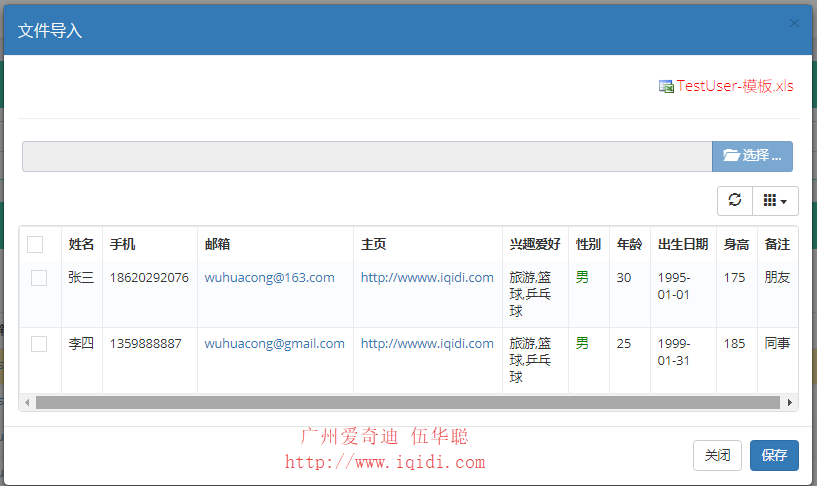
Task: Open wuhuacong@gmail.com email link
Action: tap(274, 343)
